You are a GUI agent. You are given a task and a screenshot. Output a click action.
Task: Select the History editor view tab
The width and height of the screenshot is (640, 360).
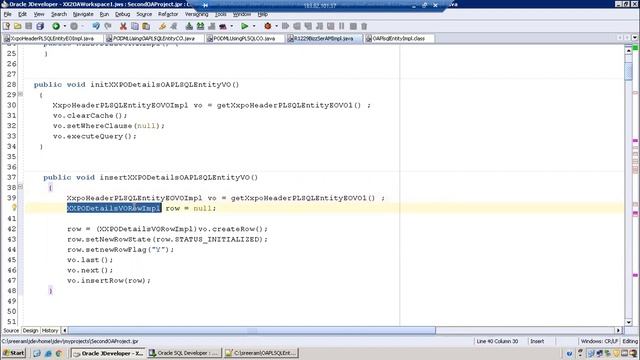click(x=50, y=330)
